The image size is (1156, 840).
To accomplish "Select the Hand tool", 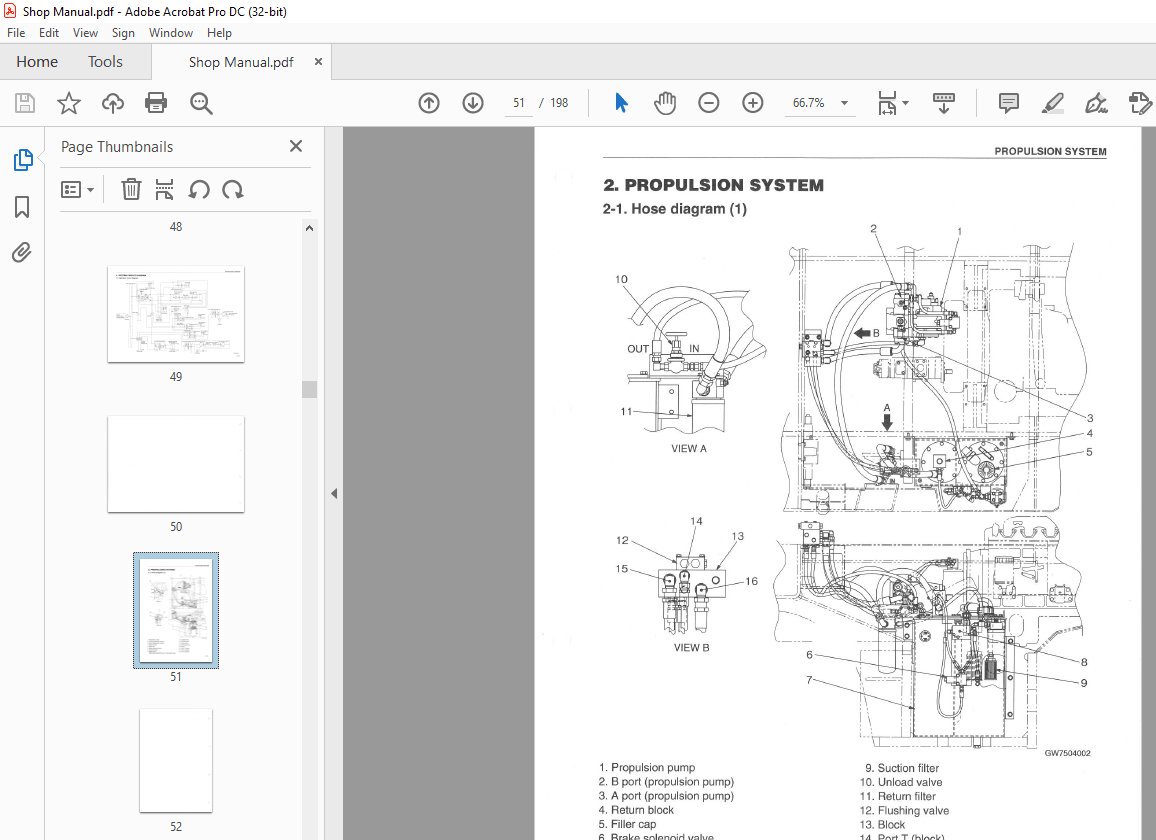I will (664, 102).
